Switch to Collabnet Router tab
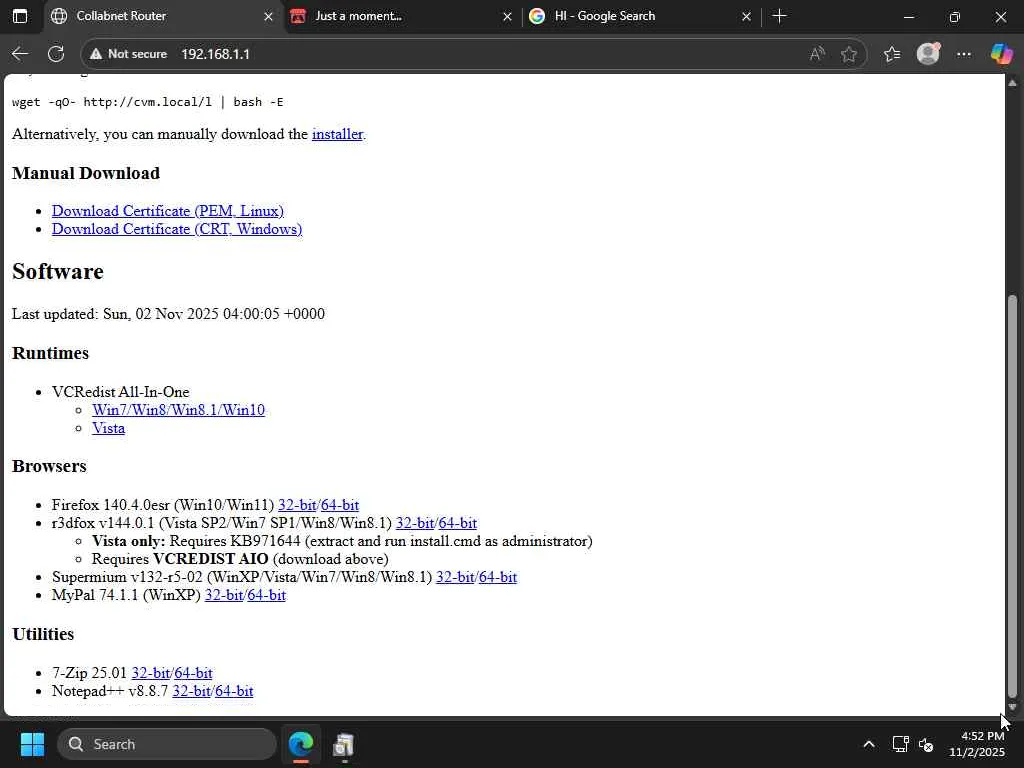The height and width of the screenshot is (768, 1024). point(163,16)
